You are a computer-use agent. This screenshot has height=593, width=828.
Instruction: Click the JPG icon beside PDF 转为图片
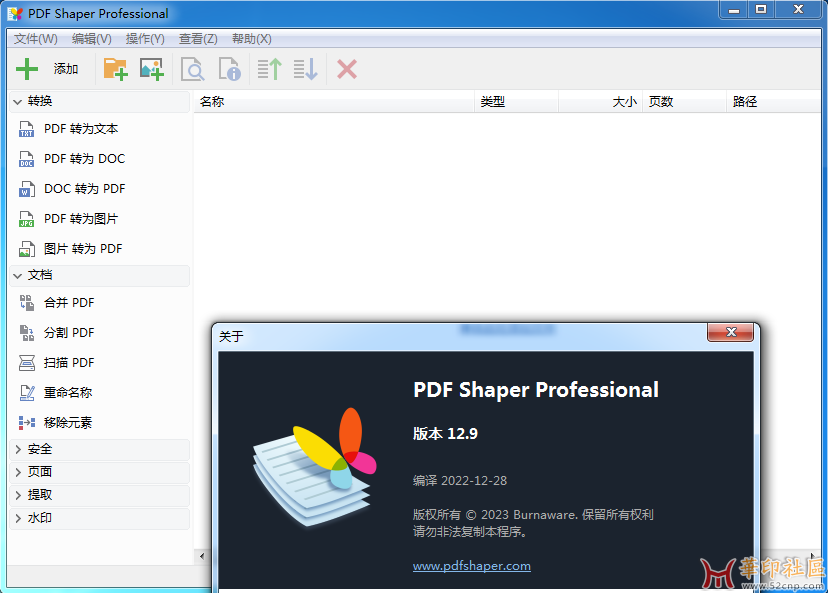pyautogui.click(x=26, y=219)
